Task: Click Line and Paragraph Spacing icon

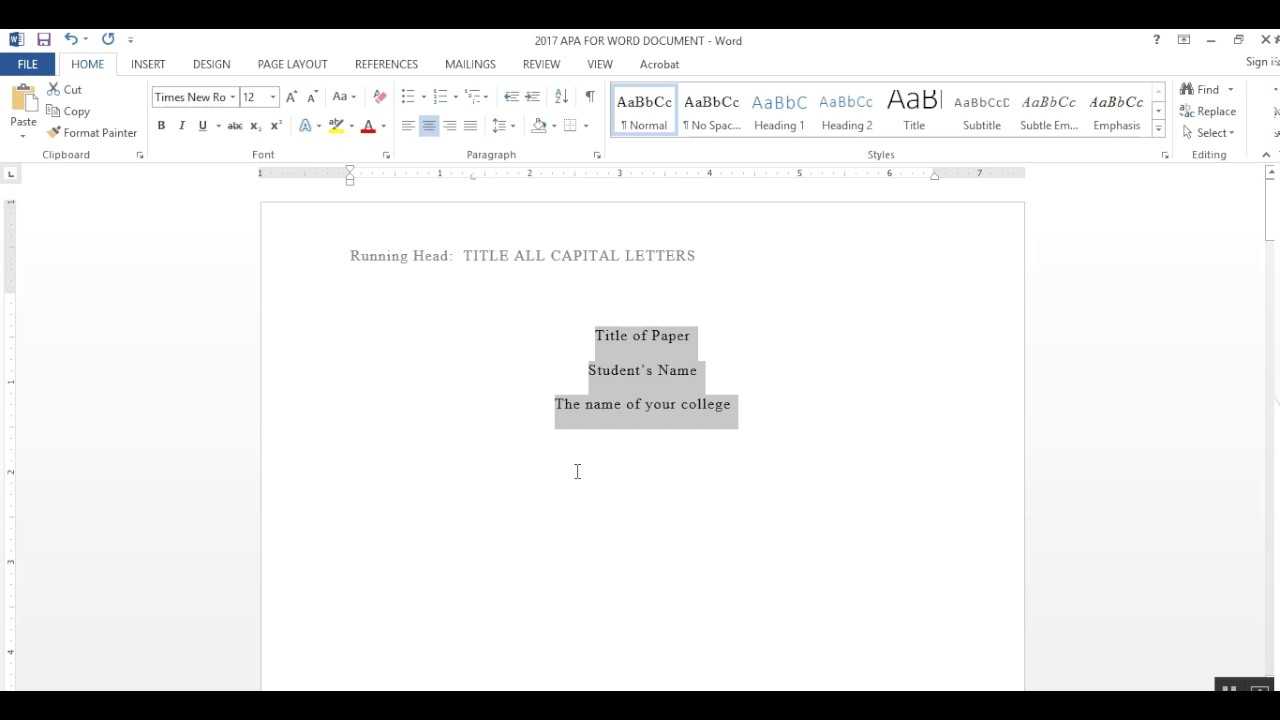Action: [x=499, y=126]
